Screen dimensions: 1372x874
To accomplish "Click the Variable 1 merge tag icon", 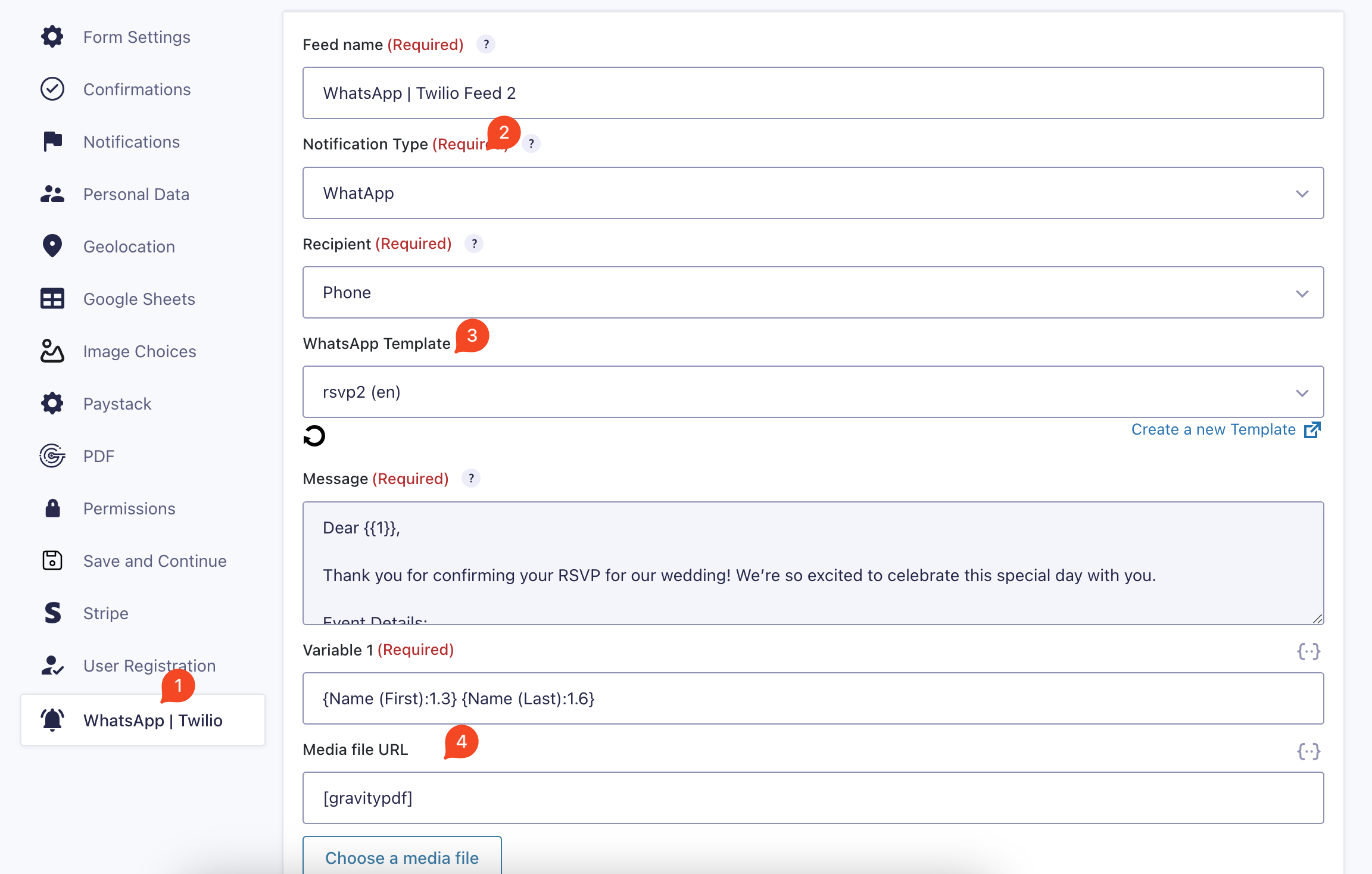I will click(x=1308, y=651).
